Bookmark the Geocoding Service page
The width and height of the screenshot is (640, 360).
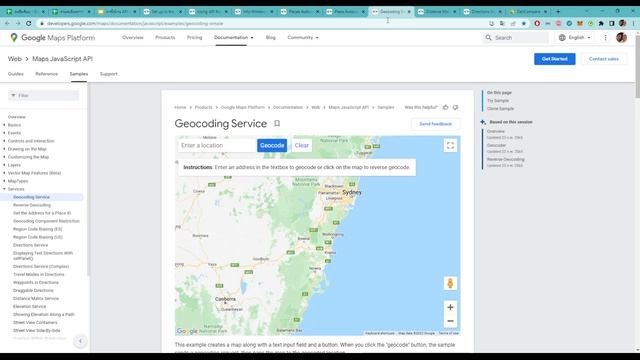pyautogui.click(x=277, y=123)
